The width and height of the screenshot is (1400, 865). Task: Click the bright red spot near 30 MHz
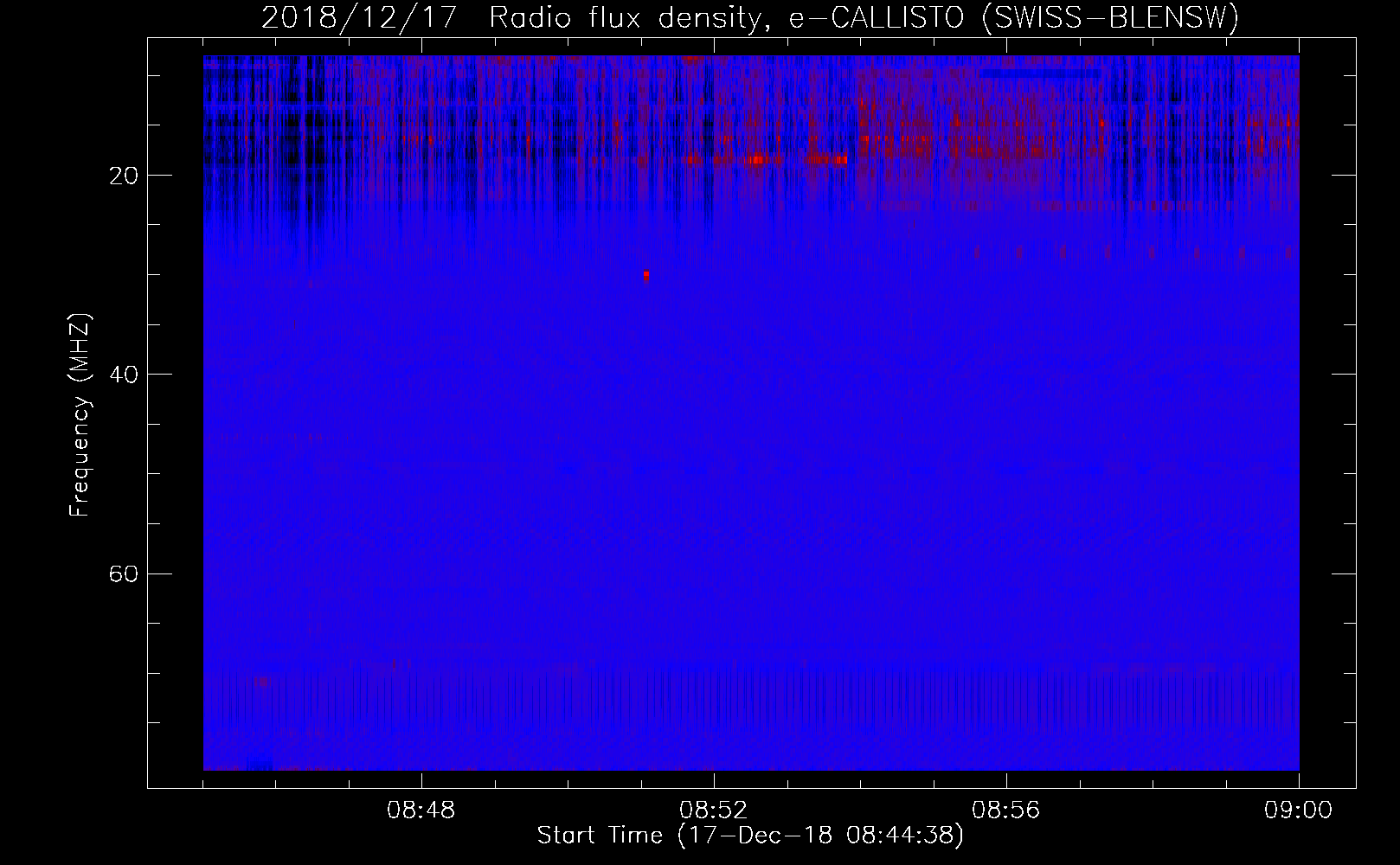click(645, 276)
